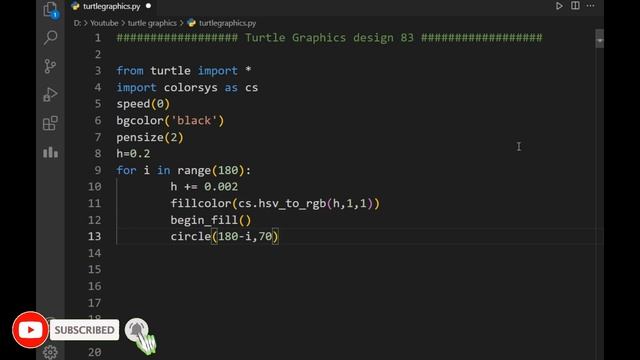This screenshot has width=640, height=360.
Task: Open the More Actions ellipsis menu
Action: (x=591, y=6)
